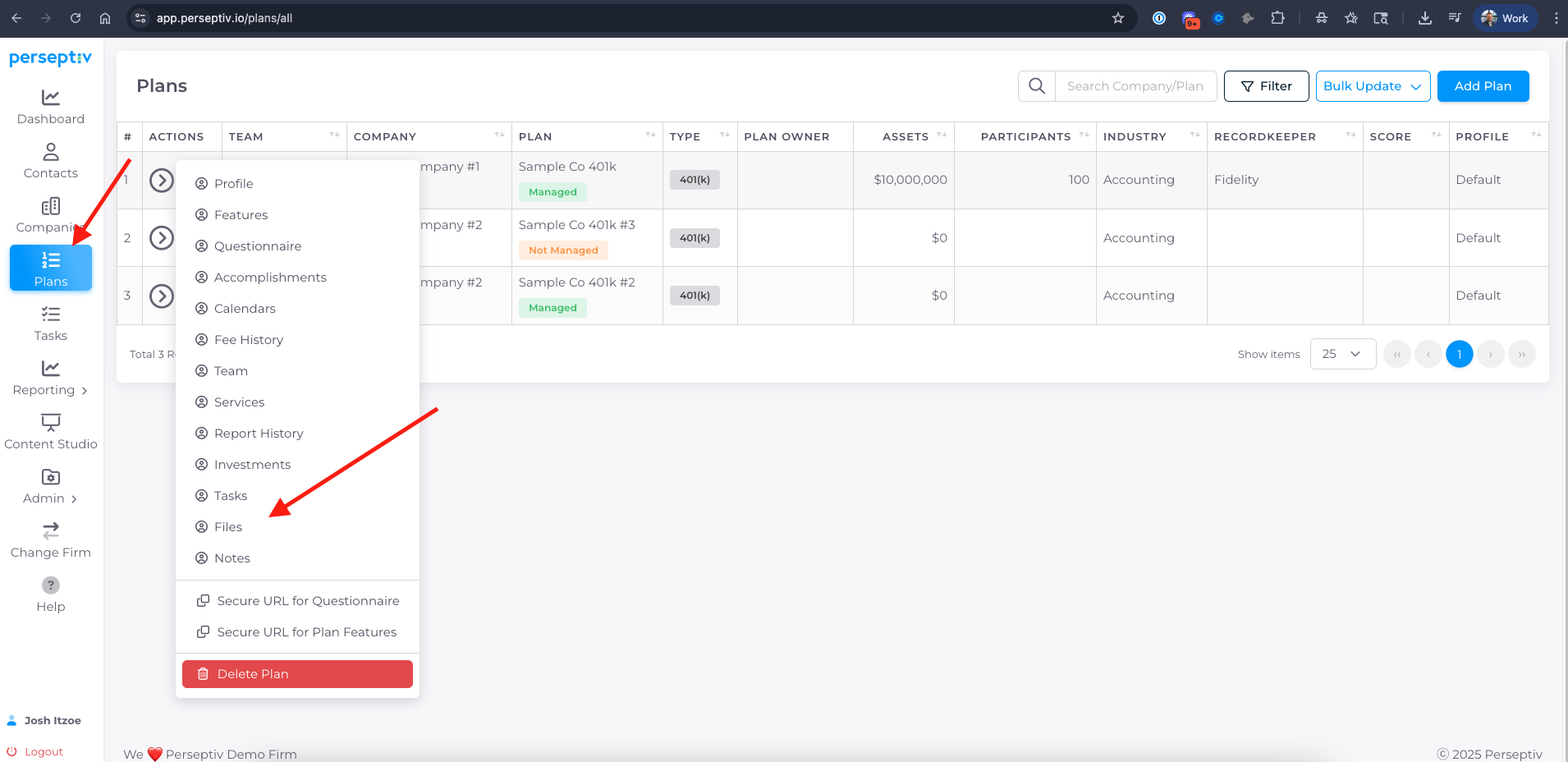Screen dimensions: 1568x762
Task: Open Companies from the sidebar
Action: point(51,216)
